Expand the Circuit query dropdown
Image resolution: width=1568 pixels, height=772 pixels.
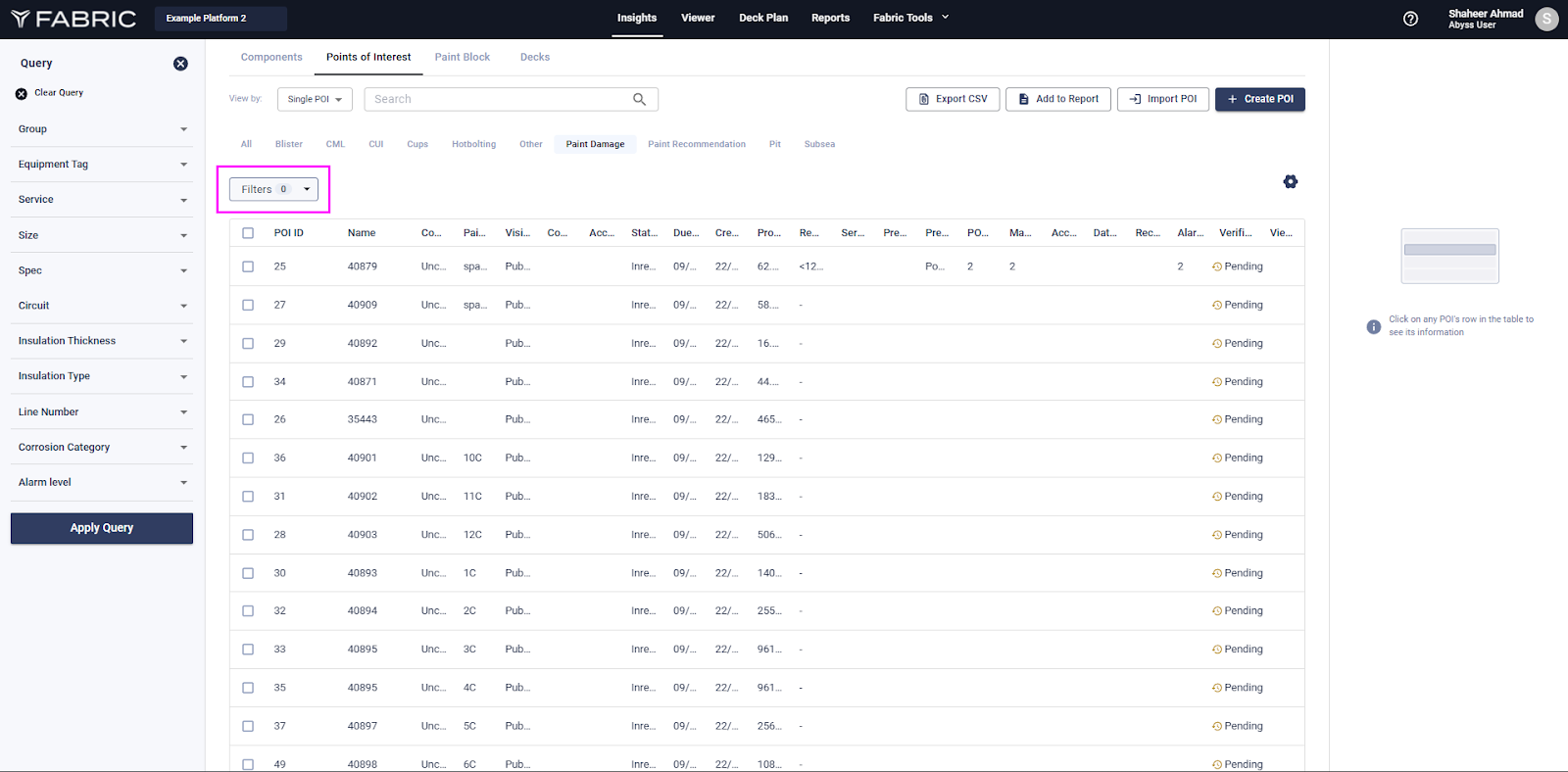[x=102, y=306]
